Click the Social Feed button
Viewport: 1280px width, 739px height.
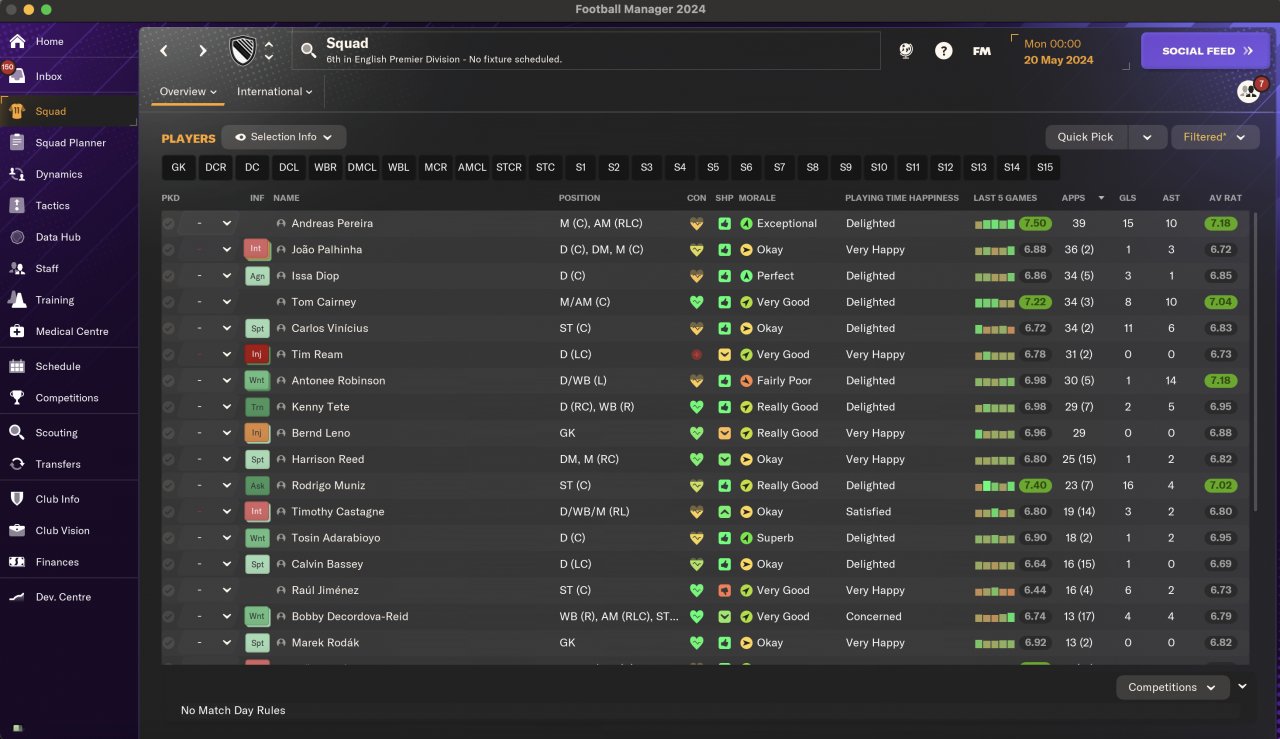[x=1207, y=51]
